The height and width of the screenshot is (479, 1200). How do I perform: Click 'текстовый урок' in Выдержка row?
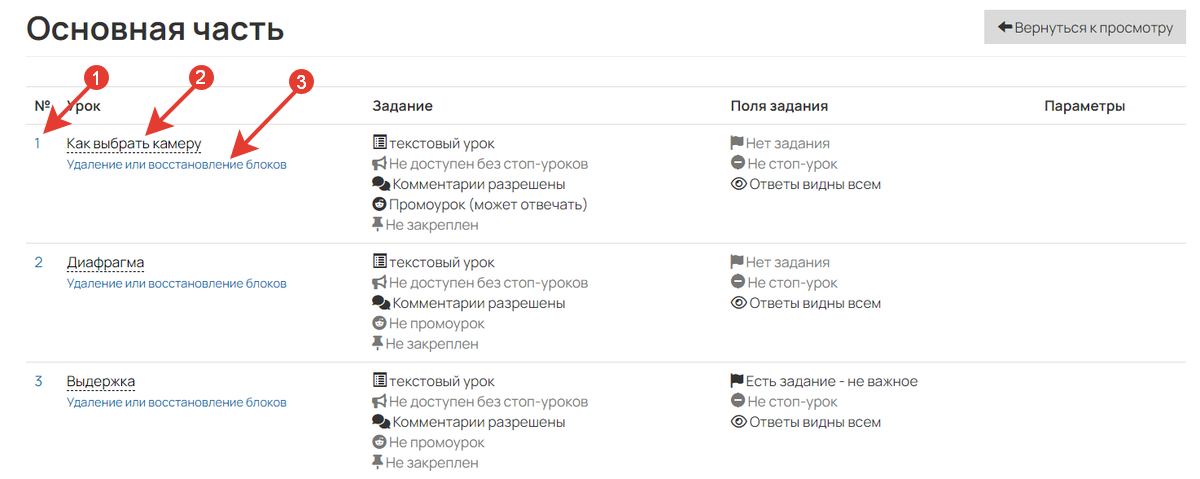(442, 382)
